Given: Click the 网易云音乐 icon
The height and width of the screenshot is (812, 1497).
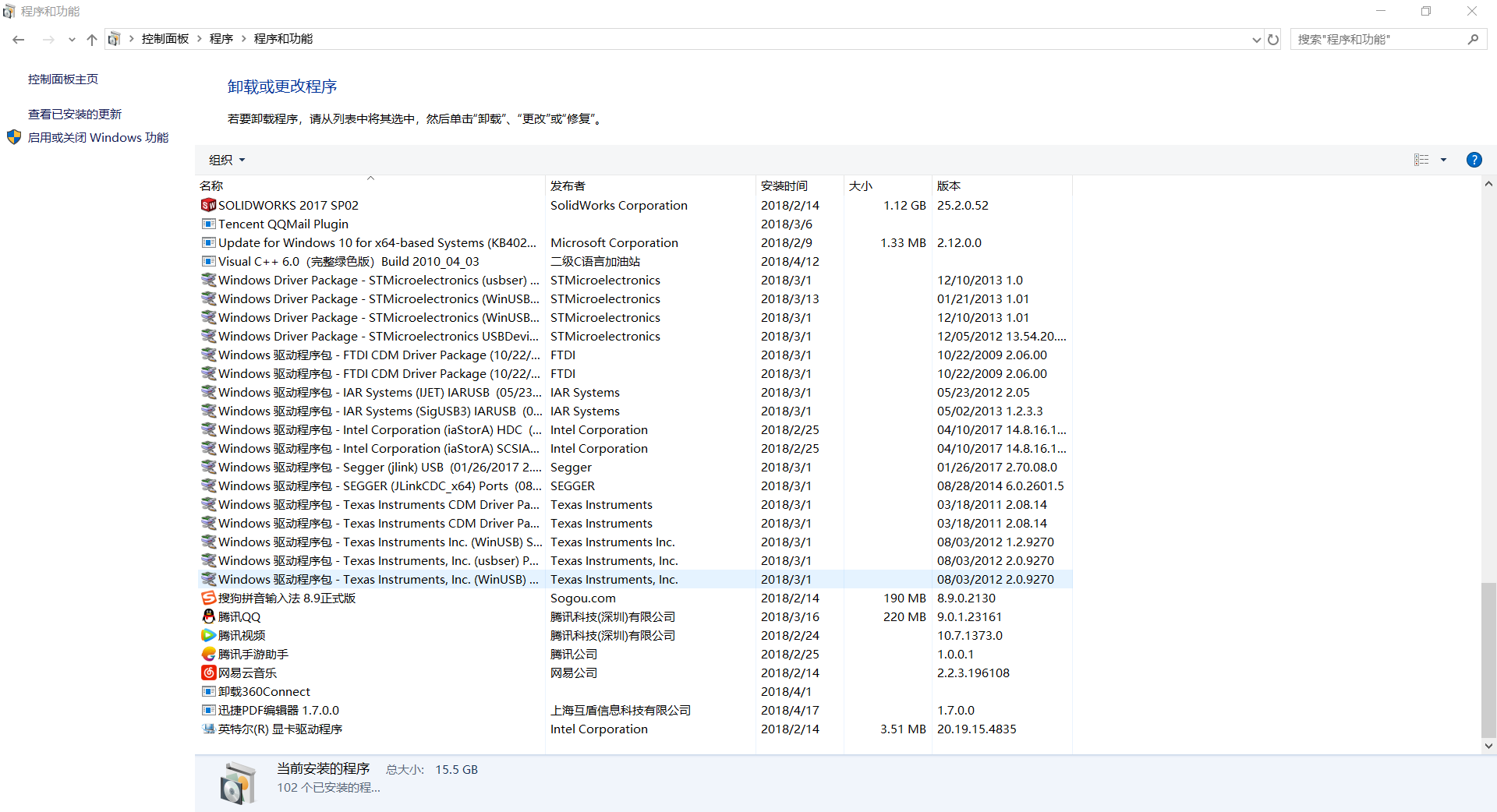Looking at the screenshot, I should click(x=208, y=673).
